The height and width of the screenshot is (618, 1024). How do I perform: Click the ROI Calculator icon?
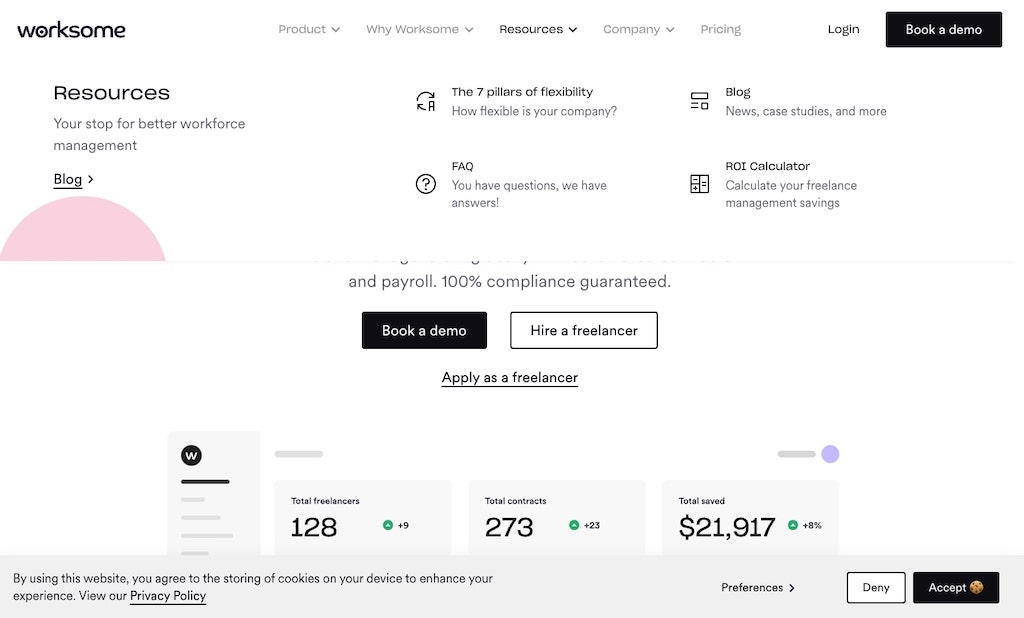click(699, 184)
